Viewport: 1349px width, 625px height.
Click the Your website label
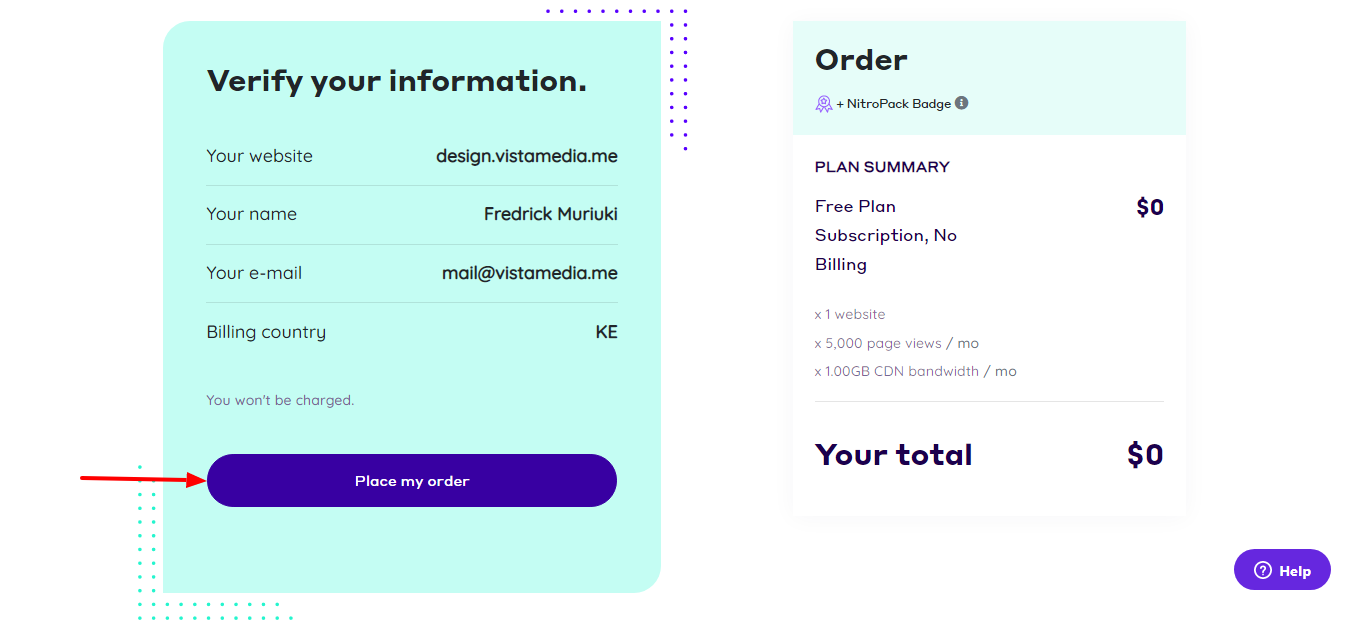[259, 156]
